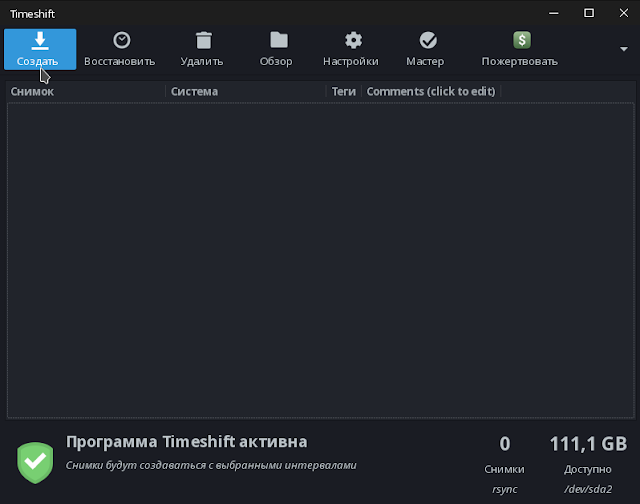Image resolution: width=640 pixels, height=504 pixels.
Task: Click the 'Снимки' label under the count
Action: 504,469
